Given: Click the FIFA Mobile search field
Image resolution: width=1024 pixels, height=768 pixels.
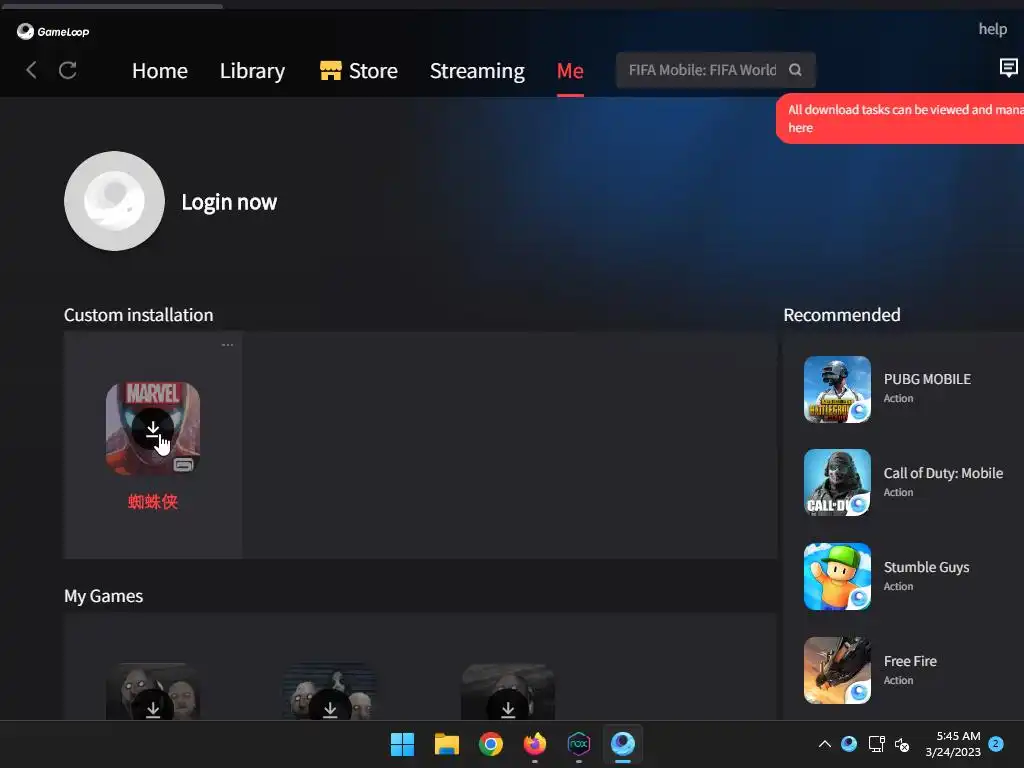Looking at the screenshot, I should [715, 70].
